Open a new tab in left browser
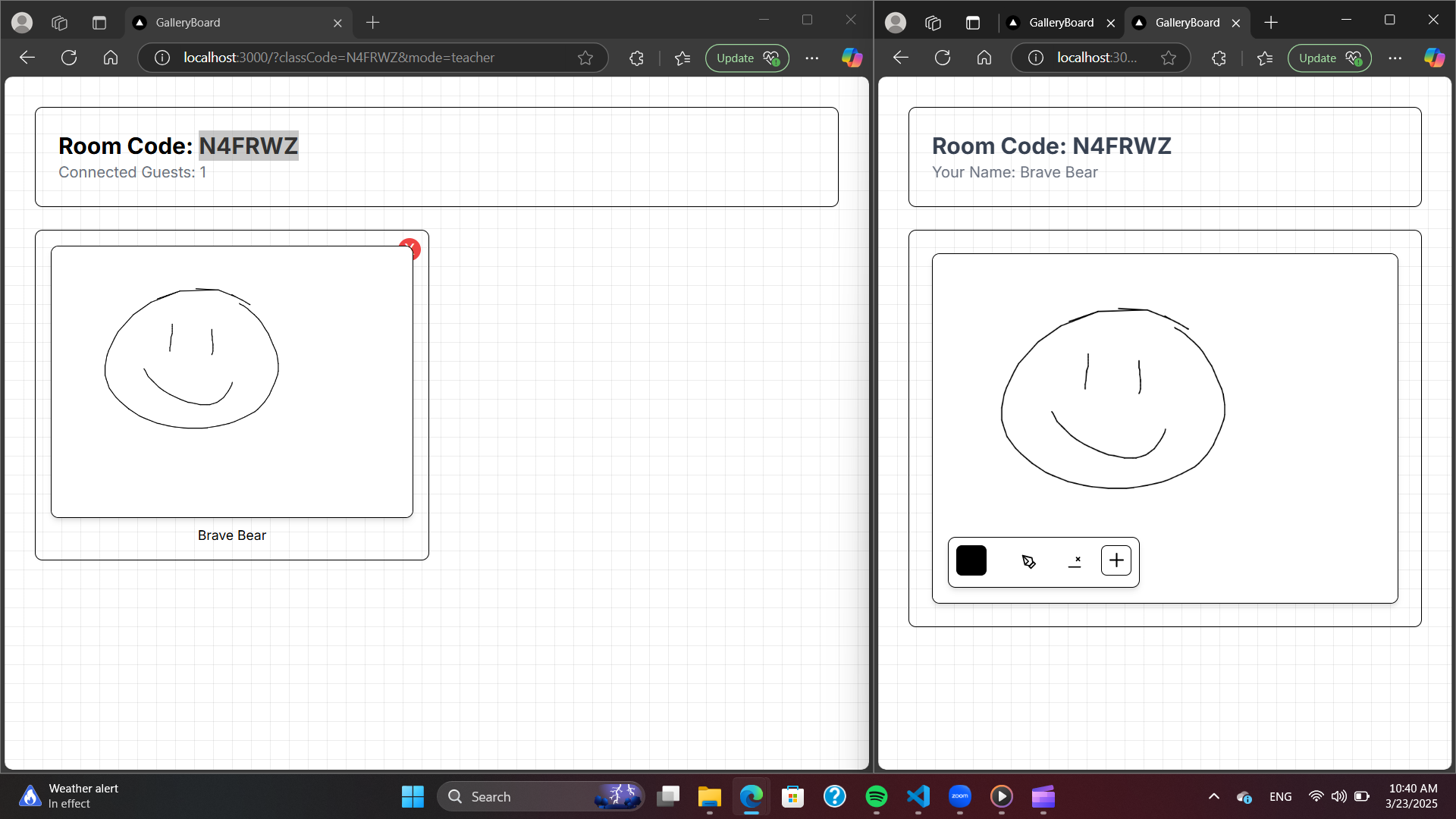This screenshot has height=819, width=1456. pos(372,23)
